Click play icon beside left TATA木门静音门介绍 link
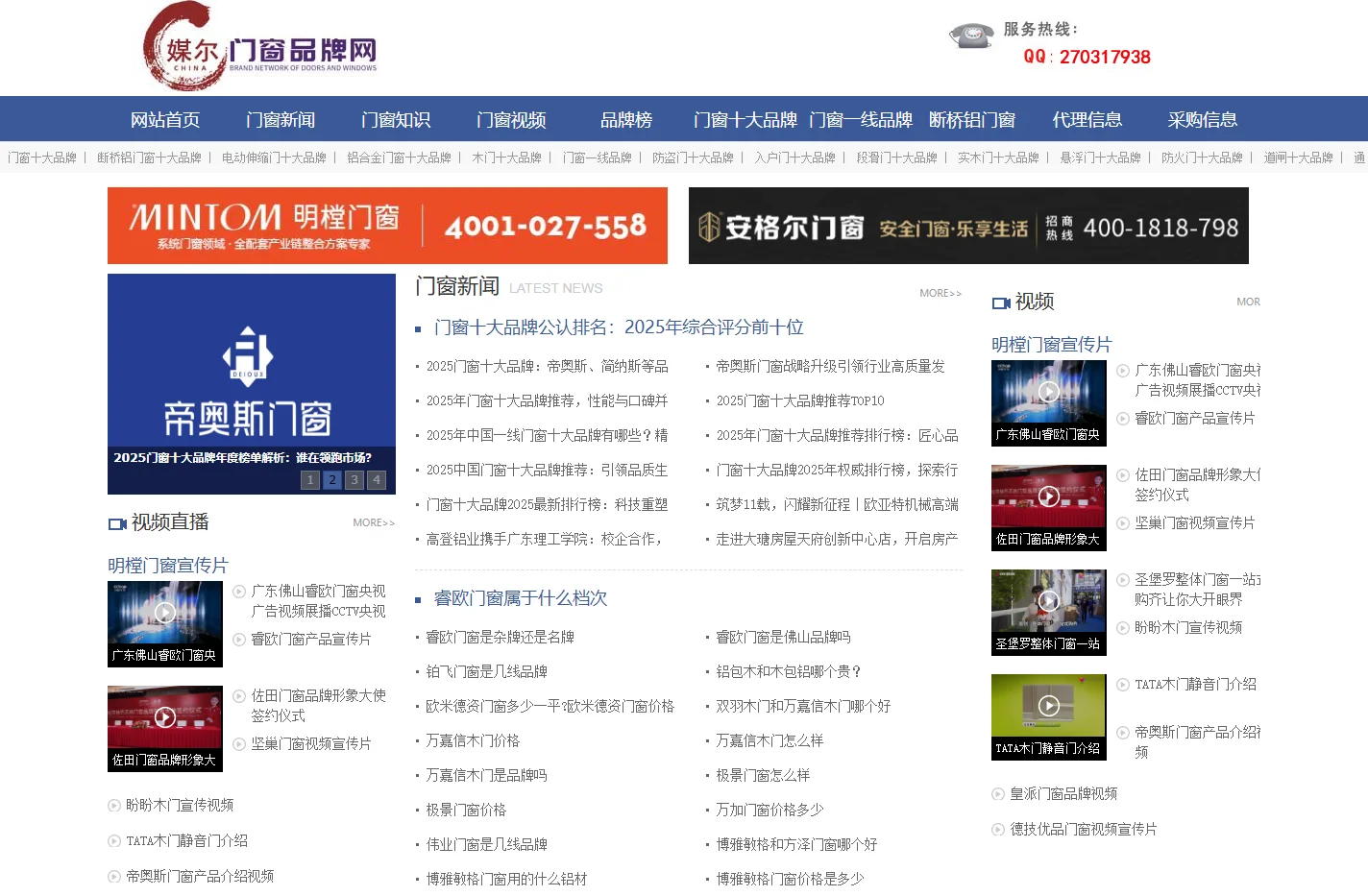1368x896 pixels. [x=114, y=841]
